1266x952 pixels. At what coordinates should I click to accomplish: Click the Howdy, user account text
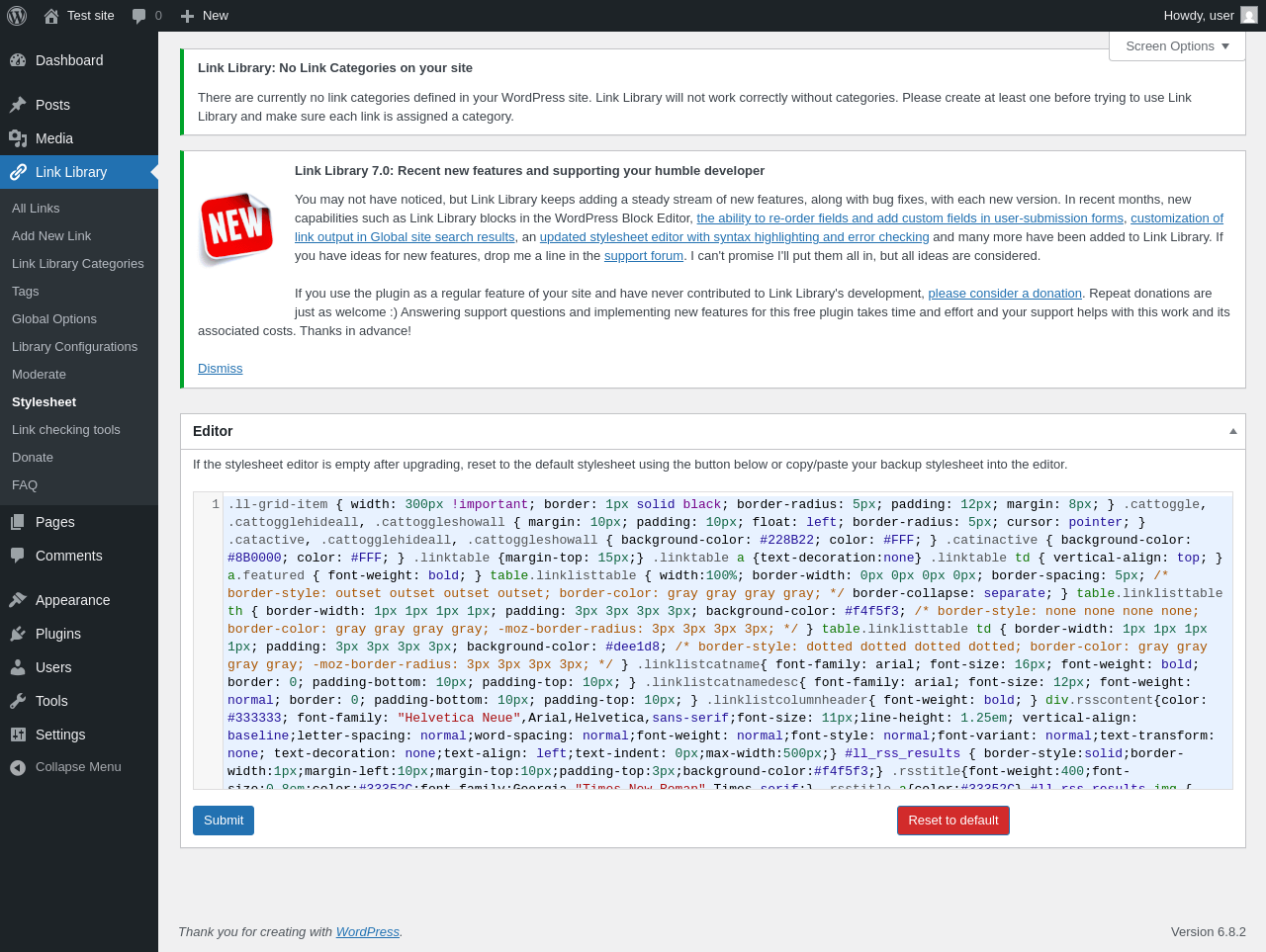(x=1199, y=16)
